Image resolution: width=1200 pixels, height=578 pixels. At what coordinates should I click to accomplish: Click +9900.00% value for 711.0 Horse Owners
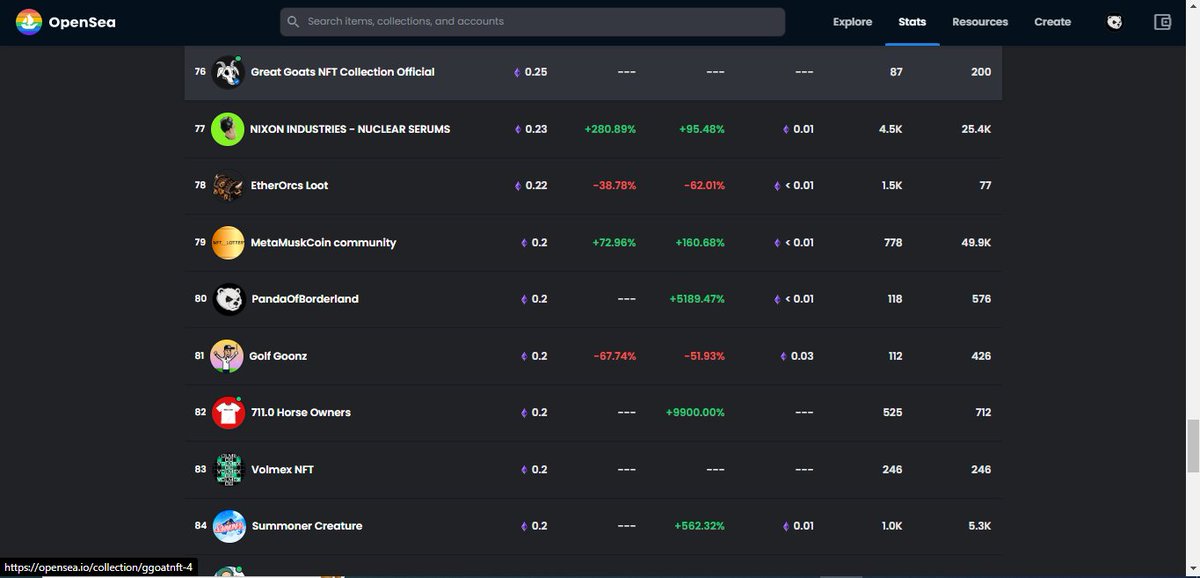(695, 412)
